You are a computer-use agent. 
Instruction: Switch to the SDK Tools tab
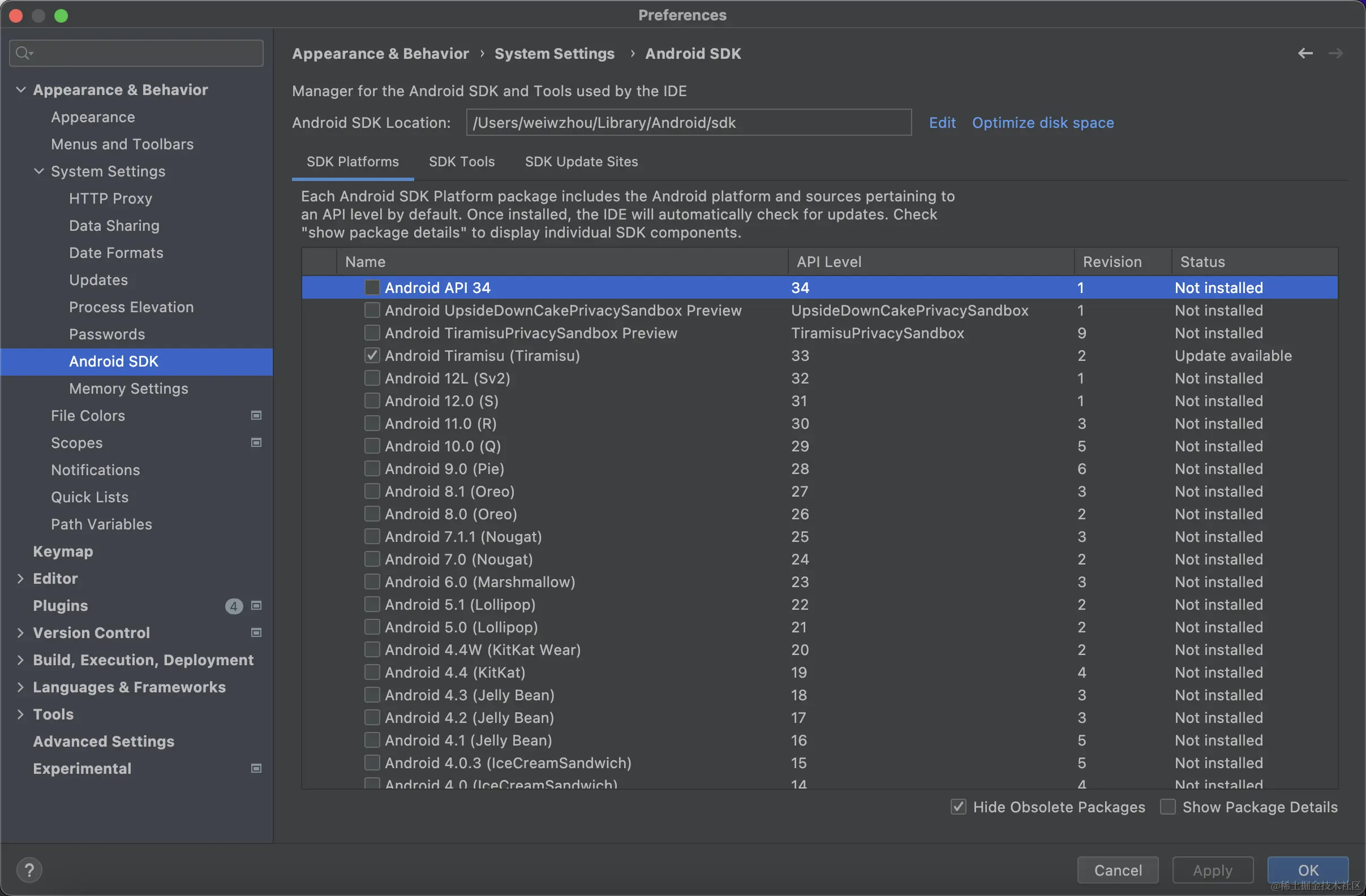[461, 162]
